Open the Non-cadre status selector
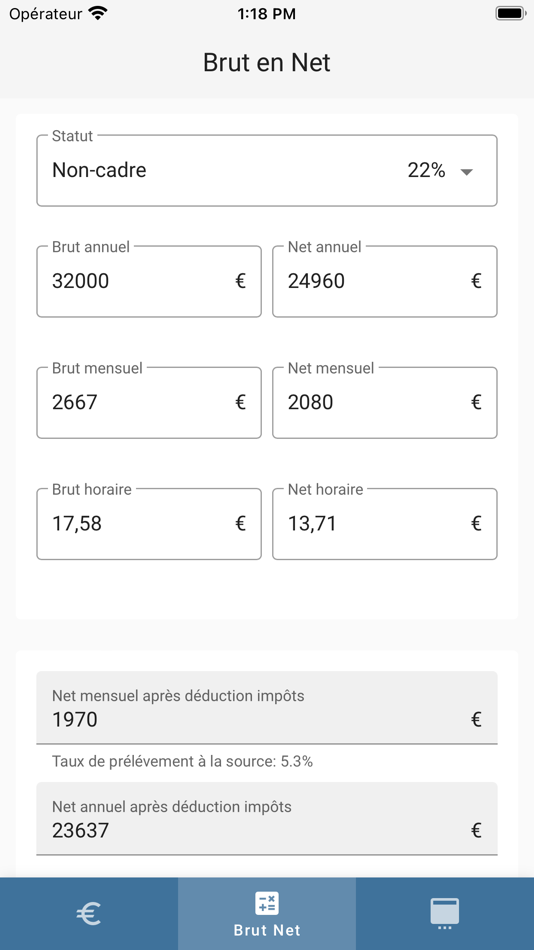Image resolution: width=534 pixels, height=950 pixels. coord(267,170)
